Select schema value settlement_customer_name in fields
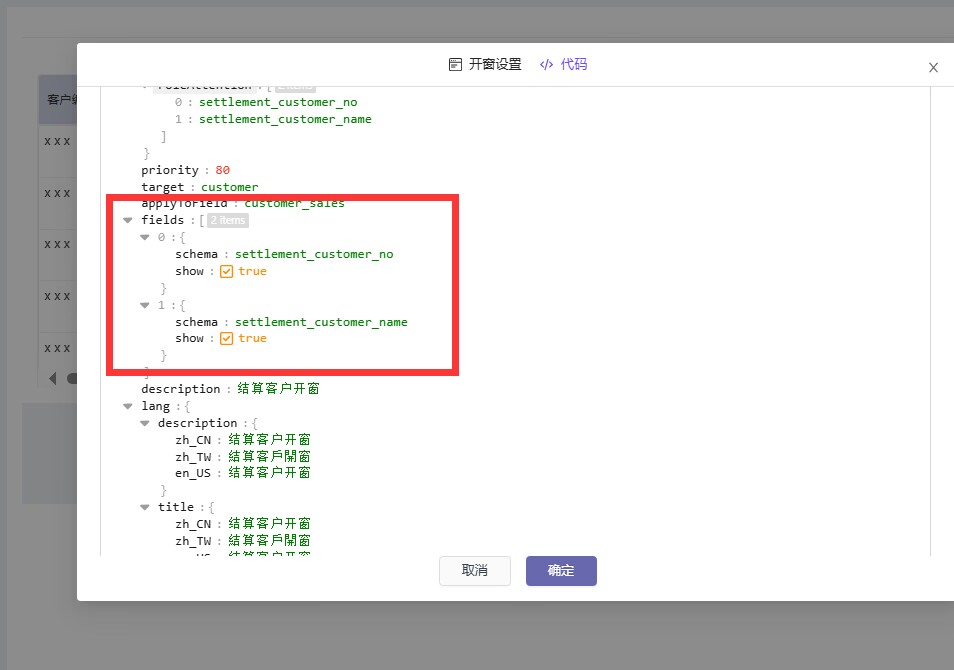954x670 pixels. 321,323
